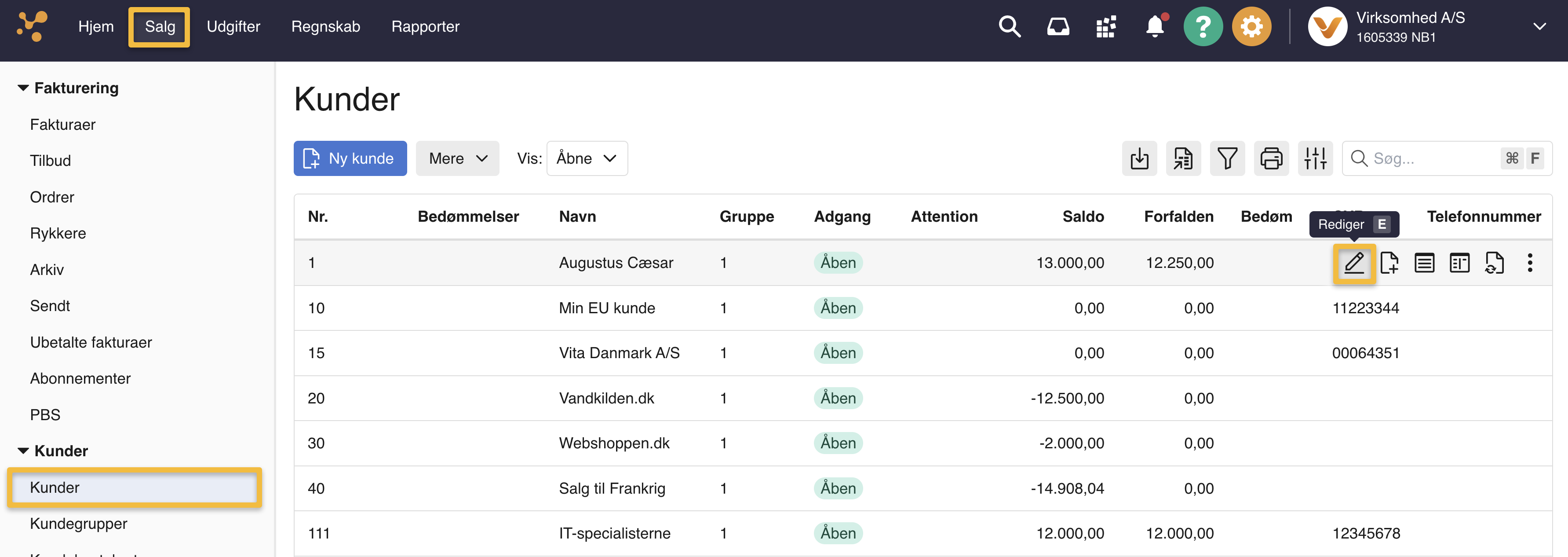Open column settings sliders icon
Screen dimensions: 1568x557
click(x=1315, y=159)
